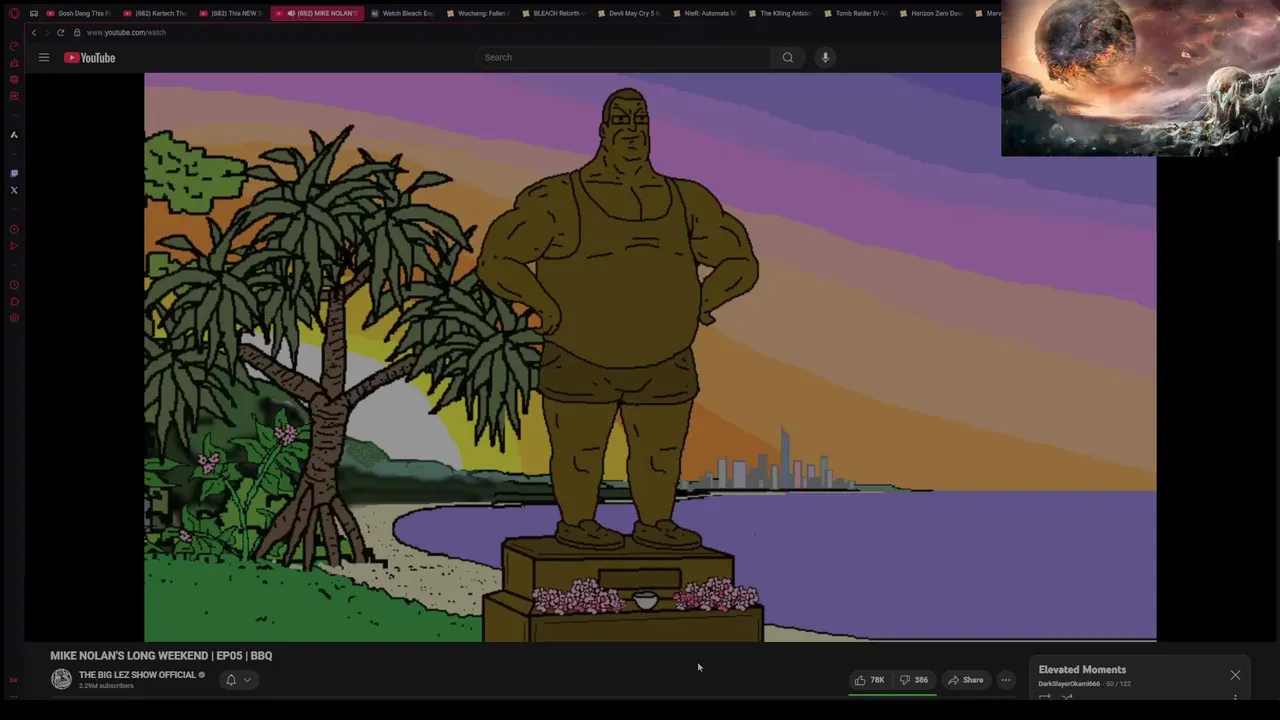1280x720 pixels.
Task: Open the sidebar music player icon
Action: (14, 229)
